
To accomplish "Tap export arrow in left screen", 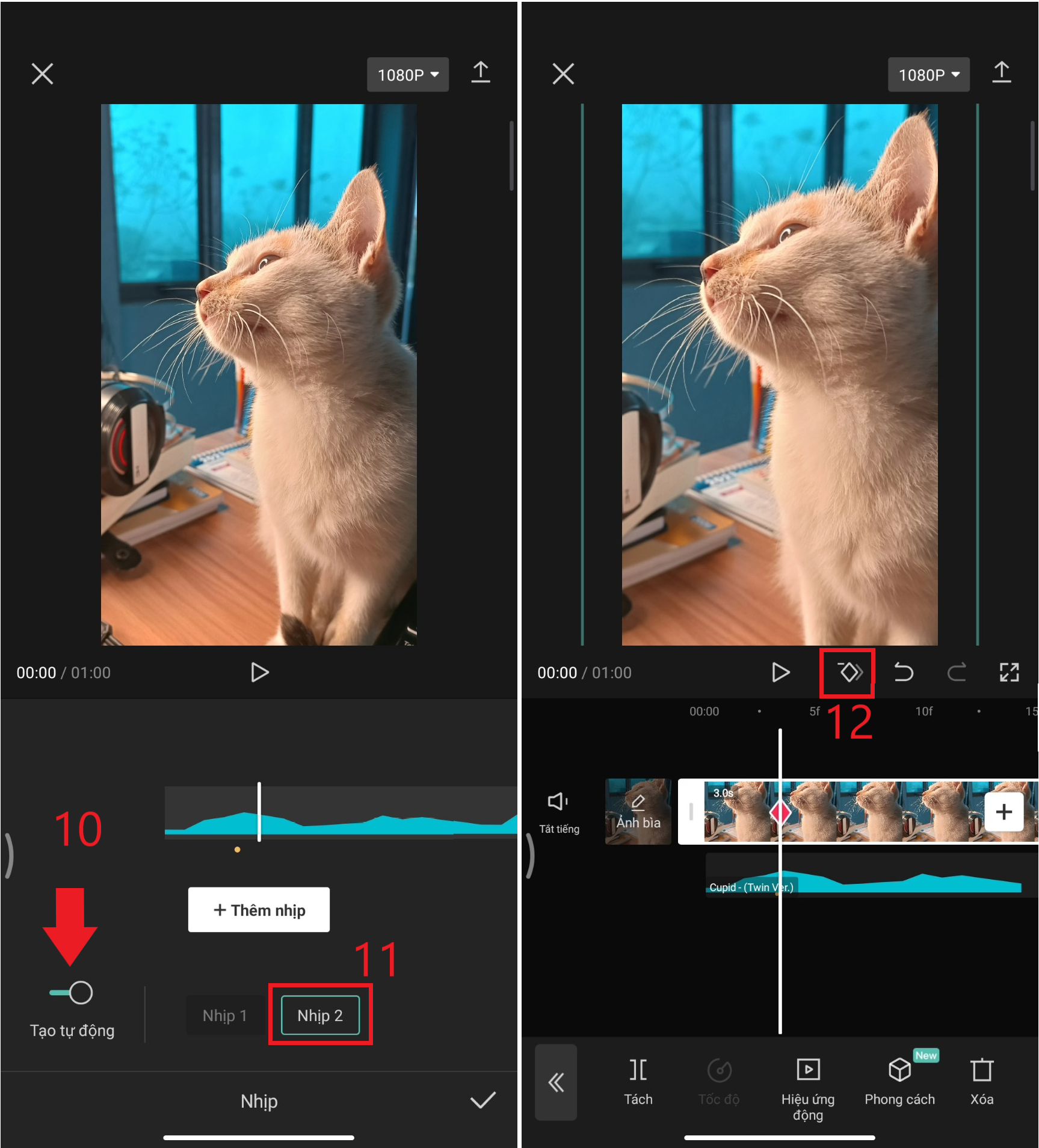I will pos(480,73).
